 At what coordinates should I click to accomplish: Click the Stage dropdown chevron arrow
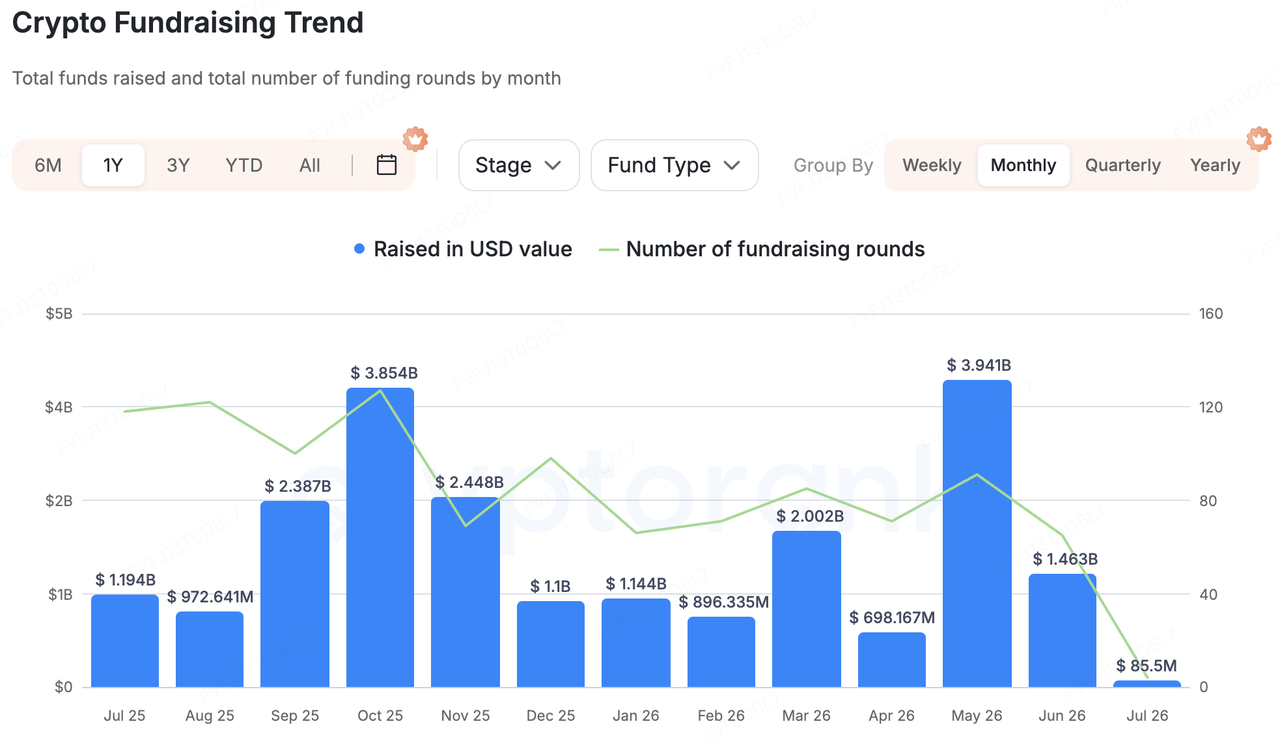tap(553, 166)
